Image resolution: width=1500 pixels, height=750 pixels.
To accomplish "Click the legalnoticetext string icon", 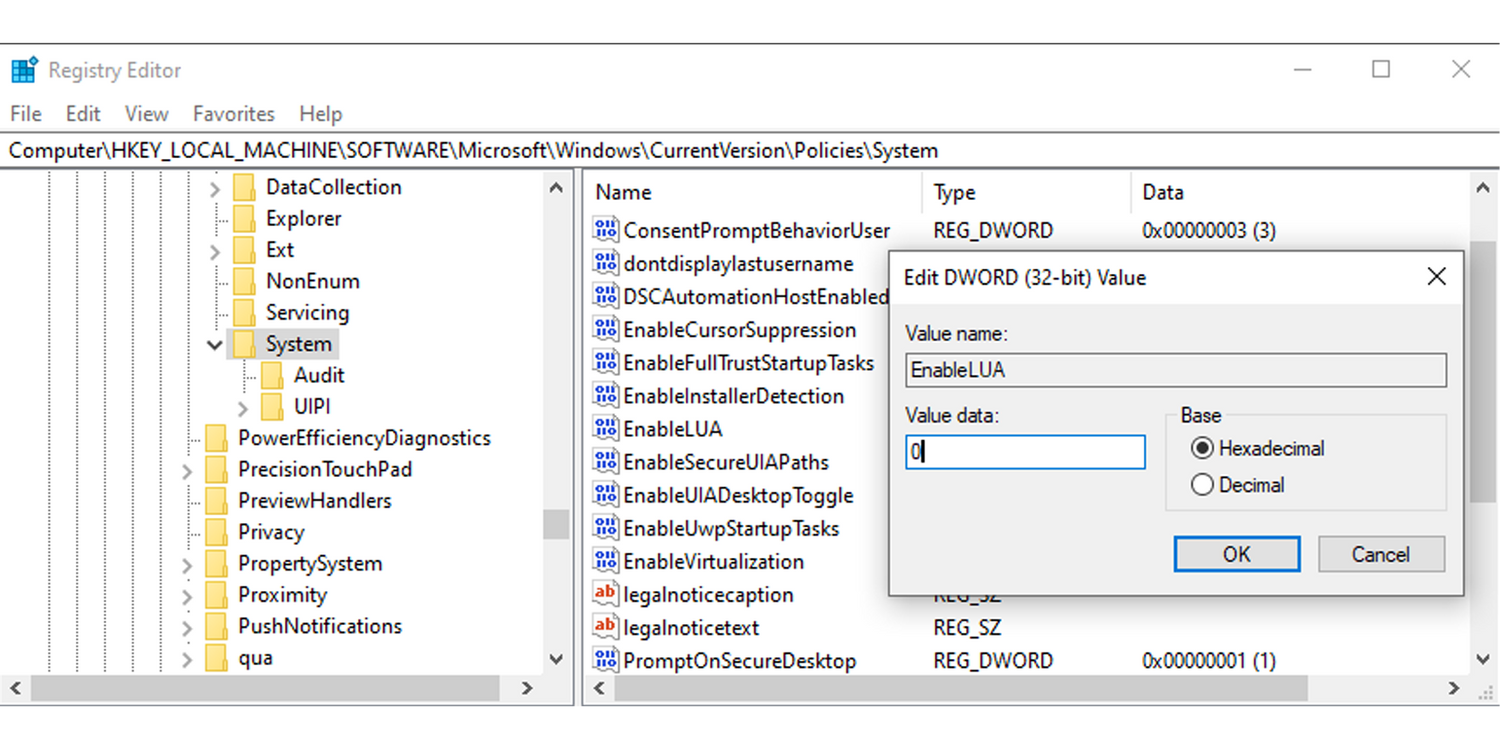I will (x=606, y=627).
